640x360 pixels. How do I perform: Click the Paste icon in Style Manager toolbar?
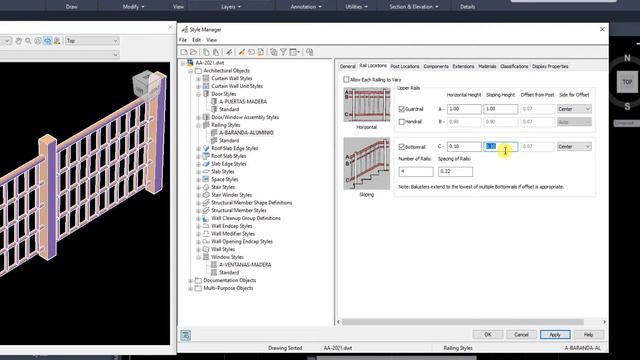click(x=216, y=52)
